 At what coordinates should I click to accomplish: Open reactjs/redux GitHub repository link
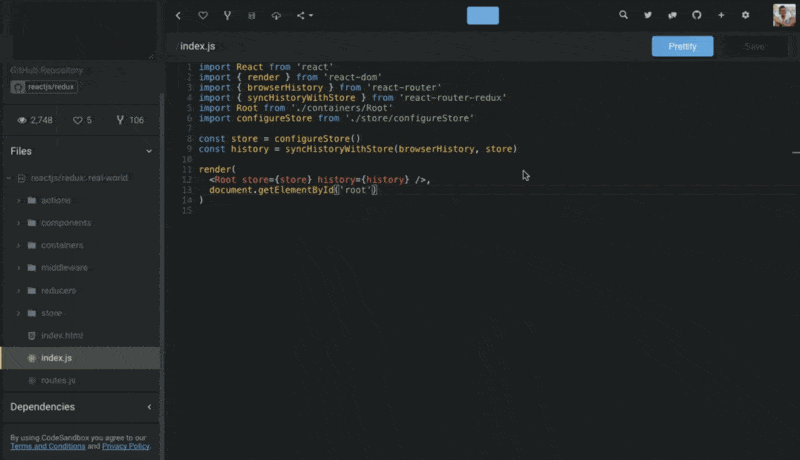(44, 87)
